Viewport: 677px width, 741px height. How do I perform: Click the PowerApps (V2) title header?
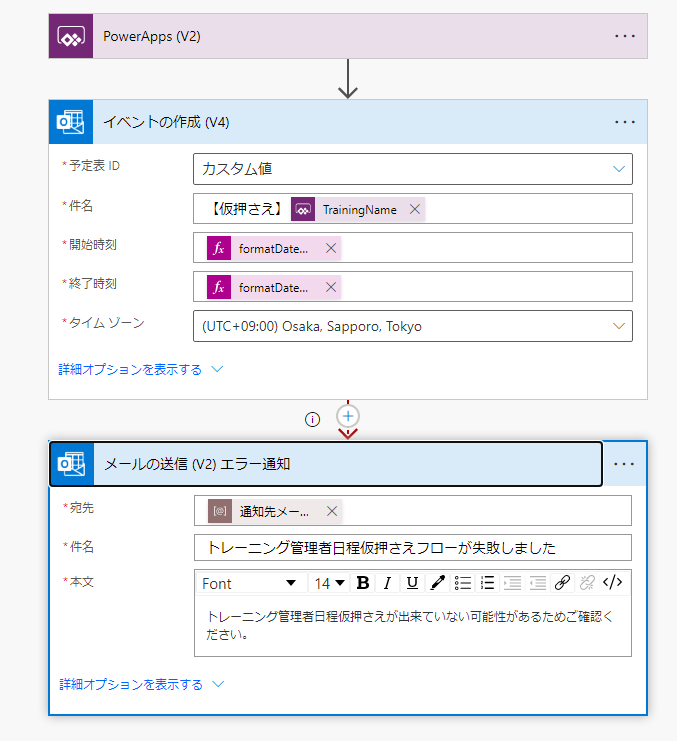(x=348, y=36)
